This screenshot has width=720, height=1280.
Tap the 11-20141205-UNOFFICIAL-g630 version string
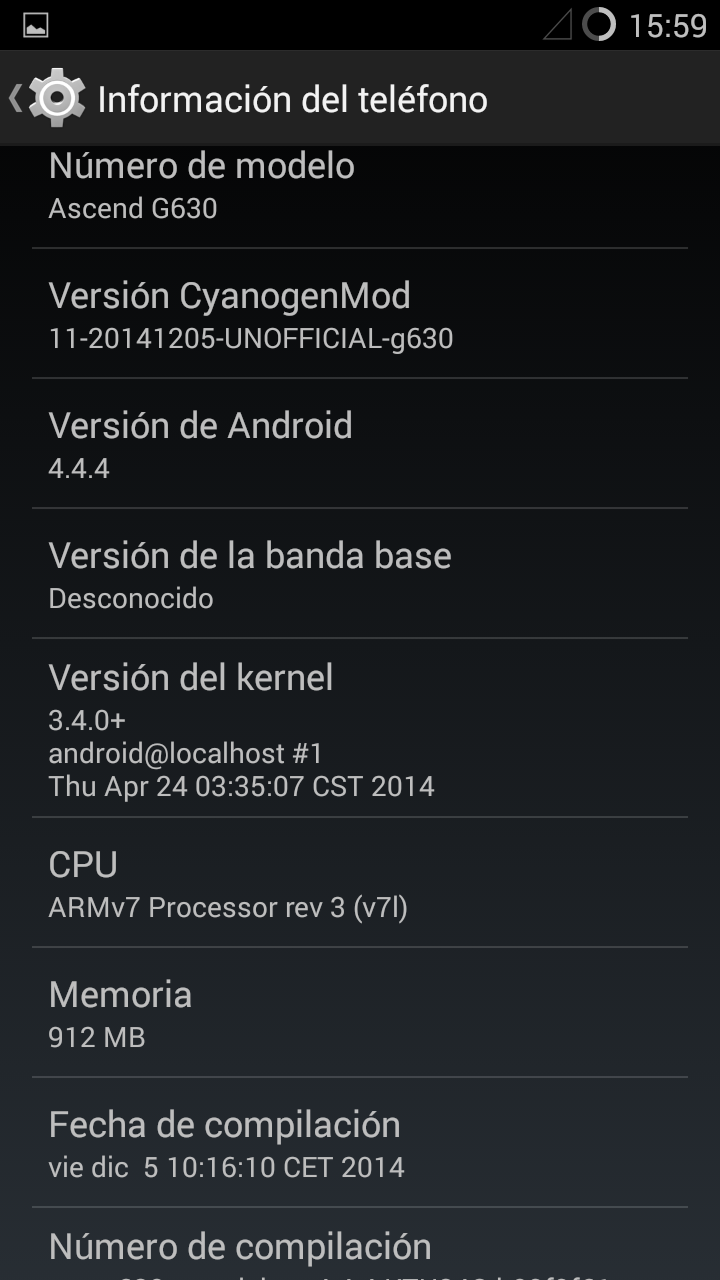pyautogui.click(x=251, y=339)
